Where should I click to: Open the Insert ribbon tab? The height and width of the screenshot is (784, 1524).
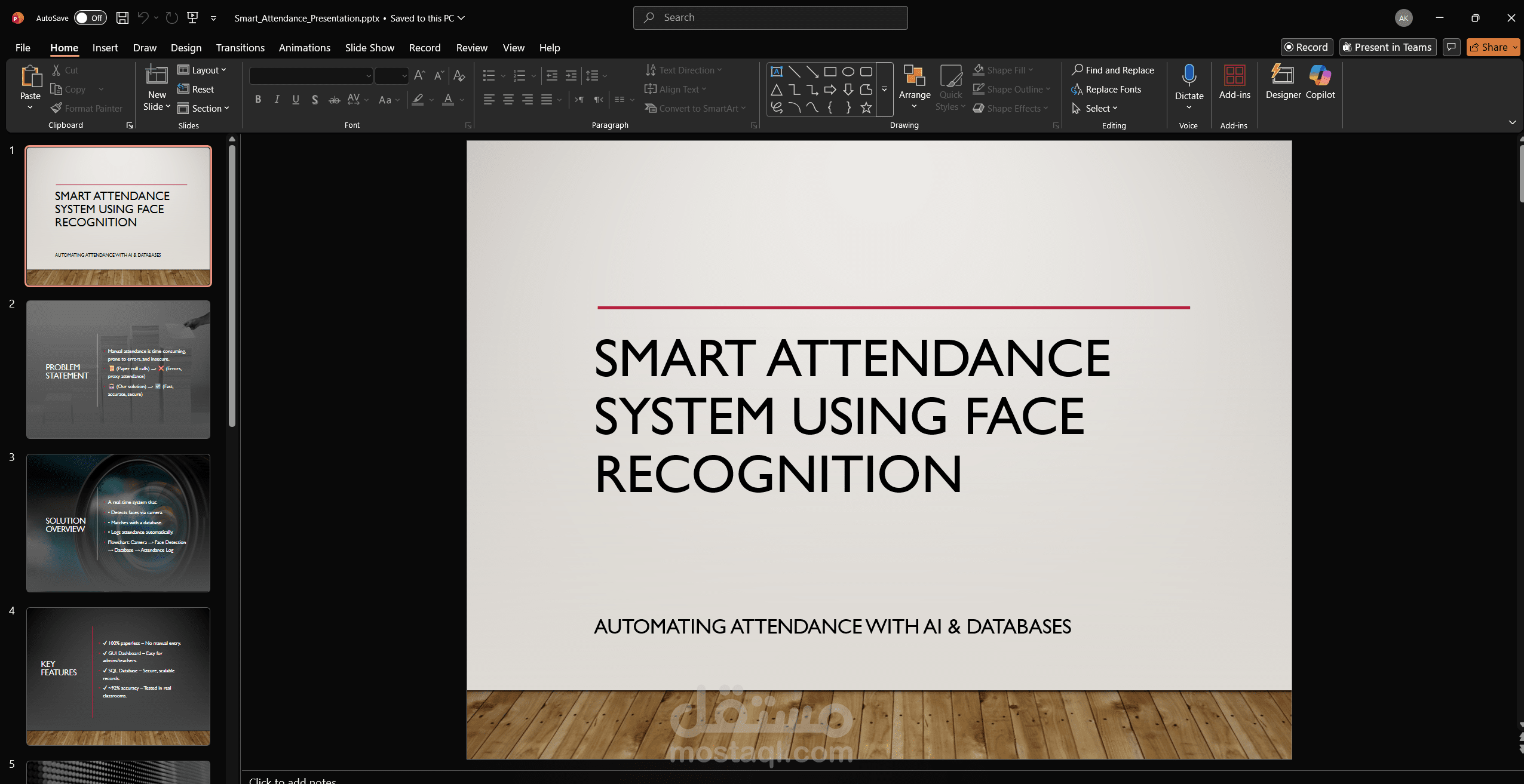105,47
